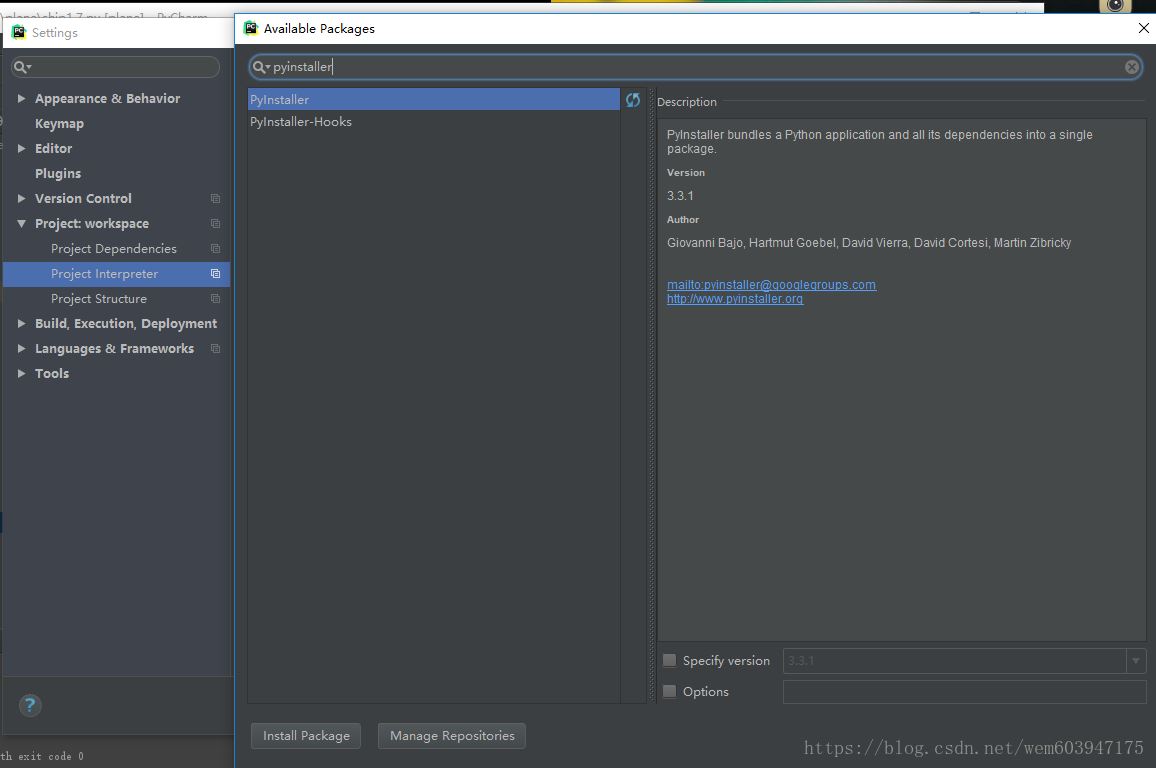Image resolution: width=1156 pixels, height=768 pixels.
Task: Open search options magnifier in Available Packages
Action: tap(261, 67)
